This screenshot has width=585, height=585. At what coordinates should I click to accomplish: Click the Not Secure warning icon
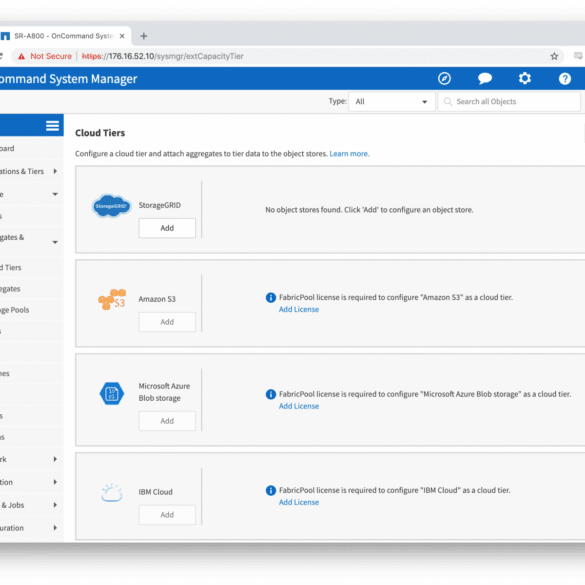tap(22, 56)
